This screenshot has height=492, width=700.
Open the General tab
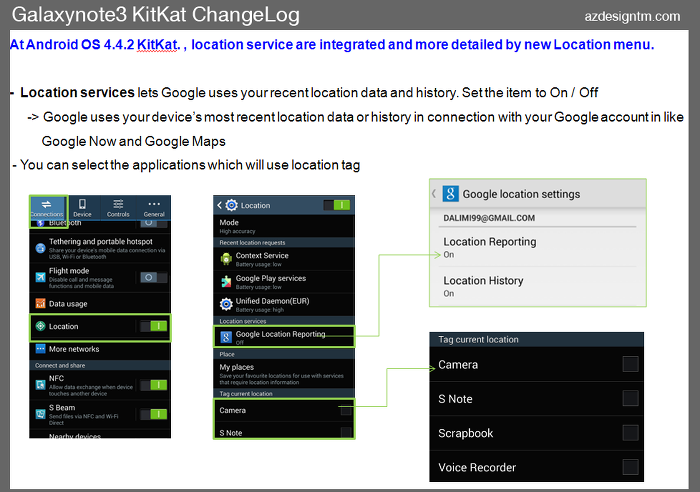click(x=154, y=208)
